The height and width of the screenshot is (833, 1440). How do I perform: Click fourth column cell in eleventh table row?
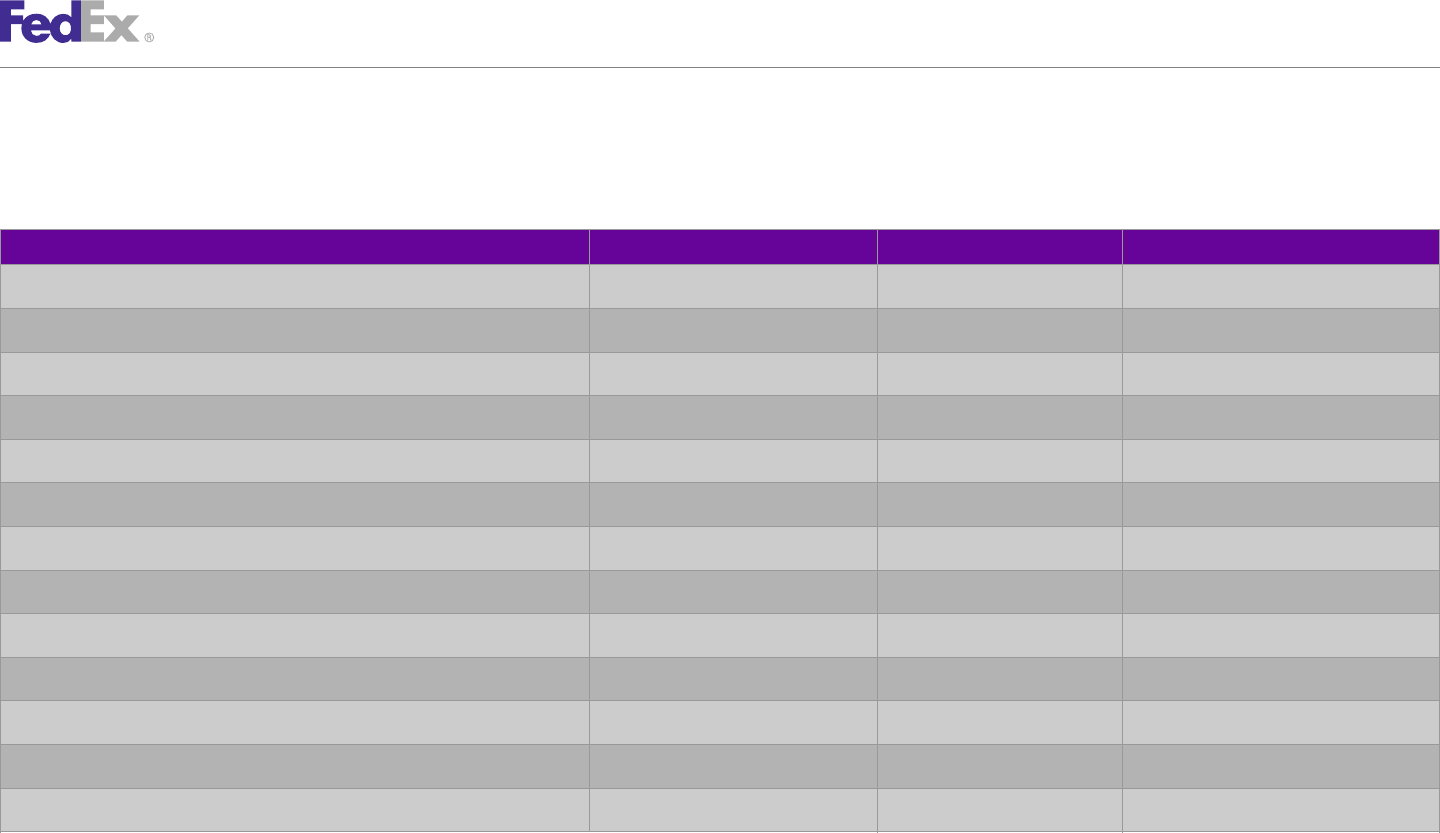(x=1281, y=722)
